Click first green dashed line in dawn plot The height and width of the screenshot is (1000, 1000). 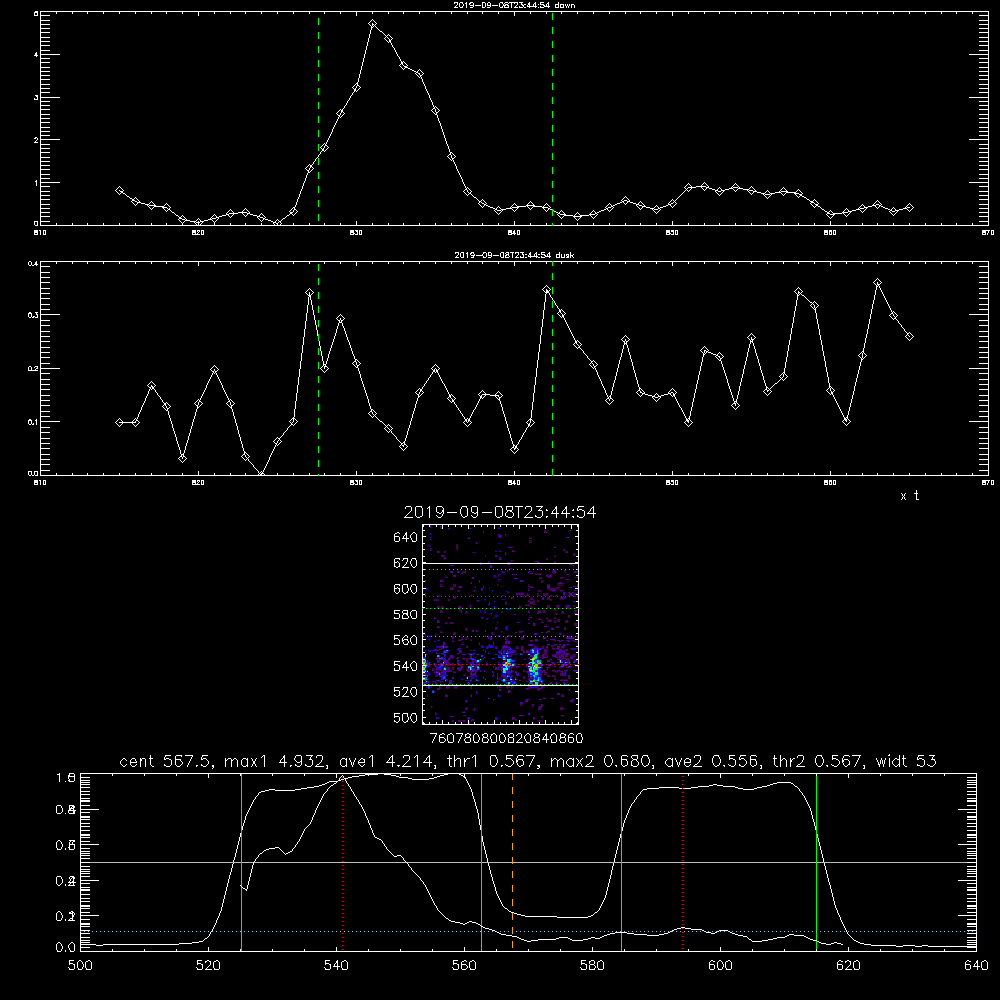[x=318, y=119]
